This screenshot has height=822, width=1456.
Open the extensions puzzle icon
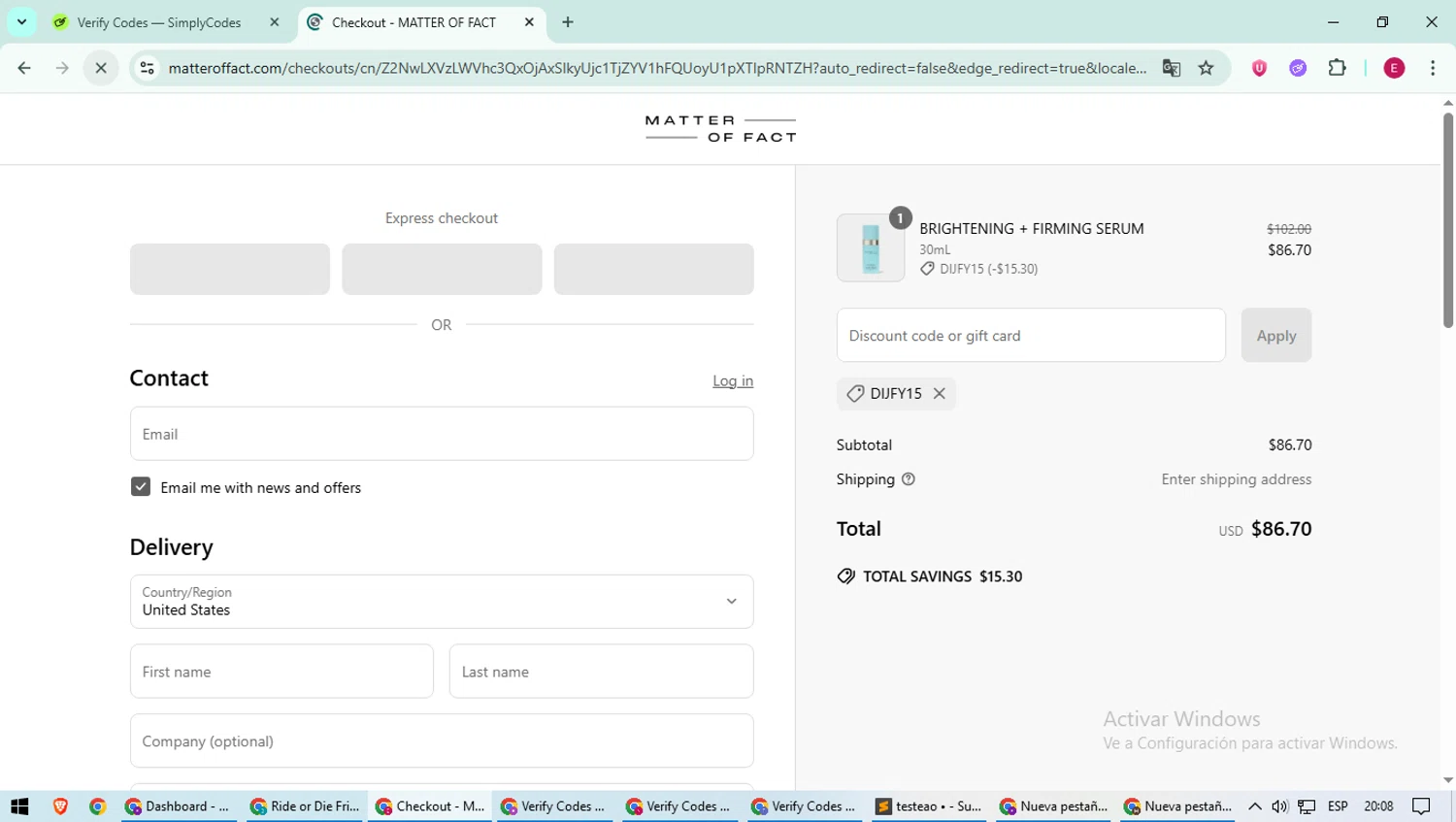(1337, 68)
